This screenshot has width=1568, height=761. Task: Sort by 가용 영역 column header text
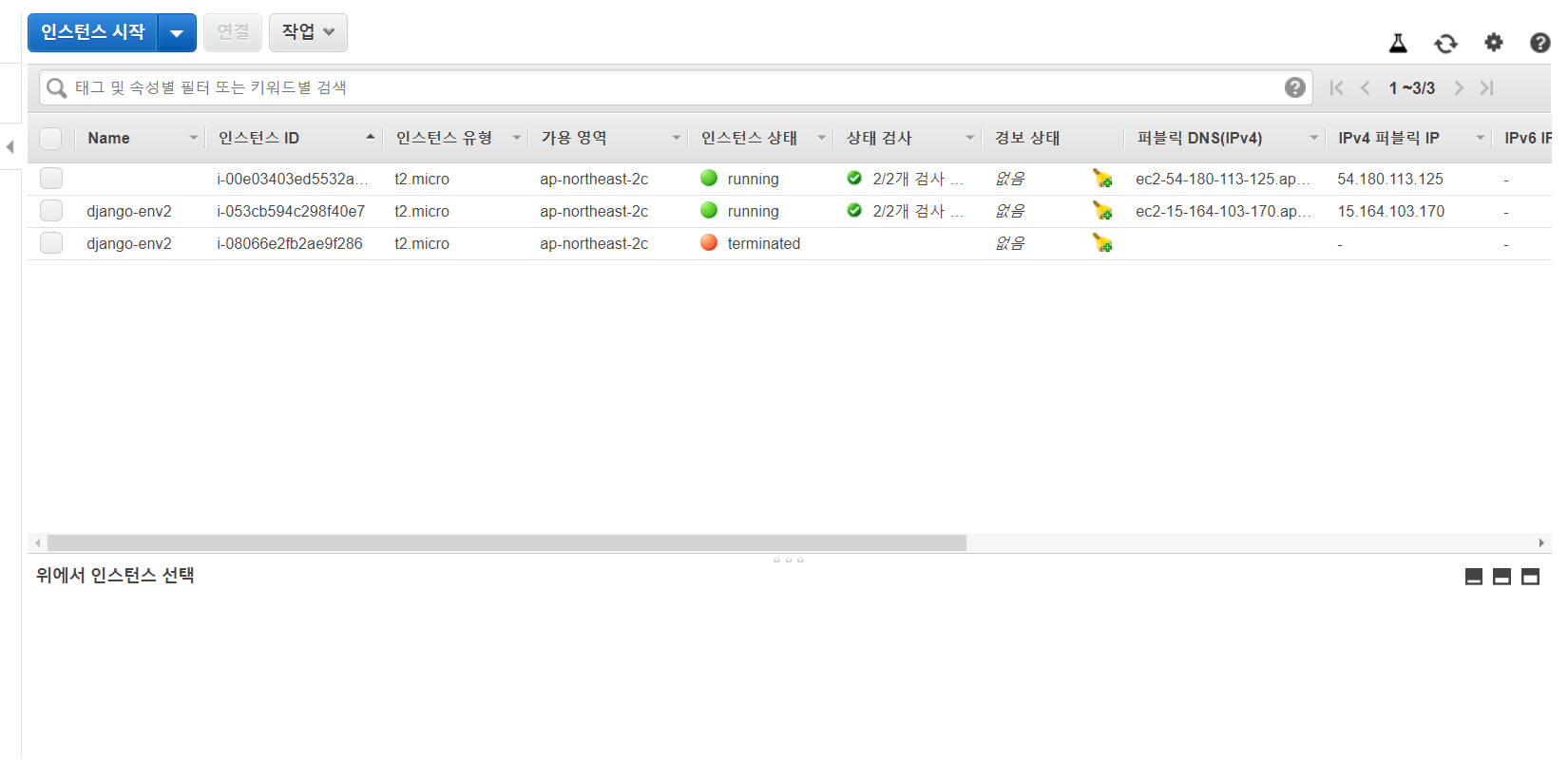574,138
